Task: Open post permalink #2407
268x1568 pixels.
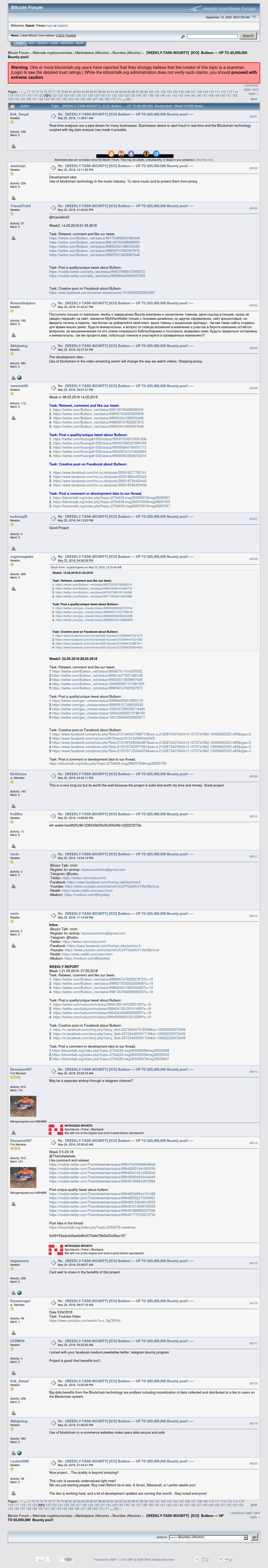Action: (x=253, y=519)
